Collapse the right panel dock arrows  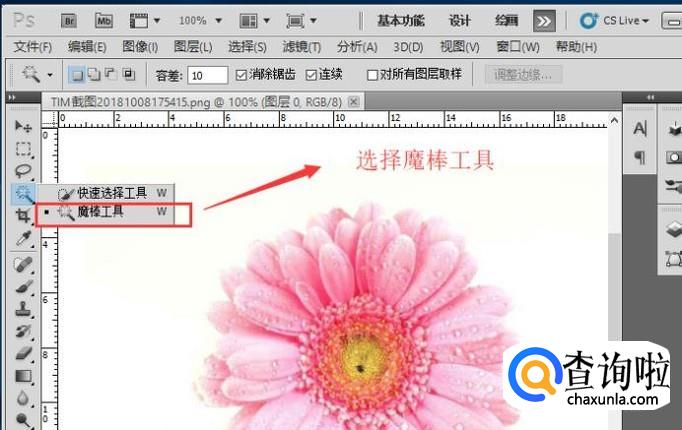pos(651,97)
